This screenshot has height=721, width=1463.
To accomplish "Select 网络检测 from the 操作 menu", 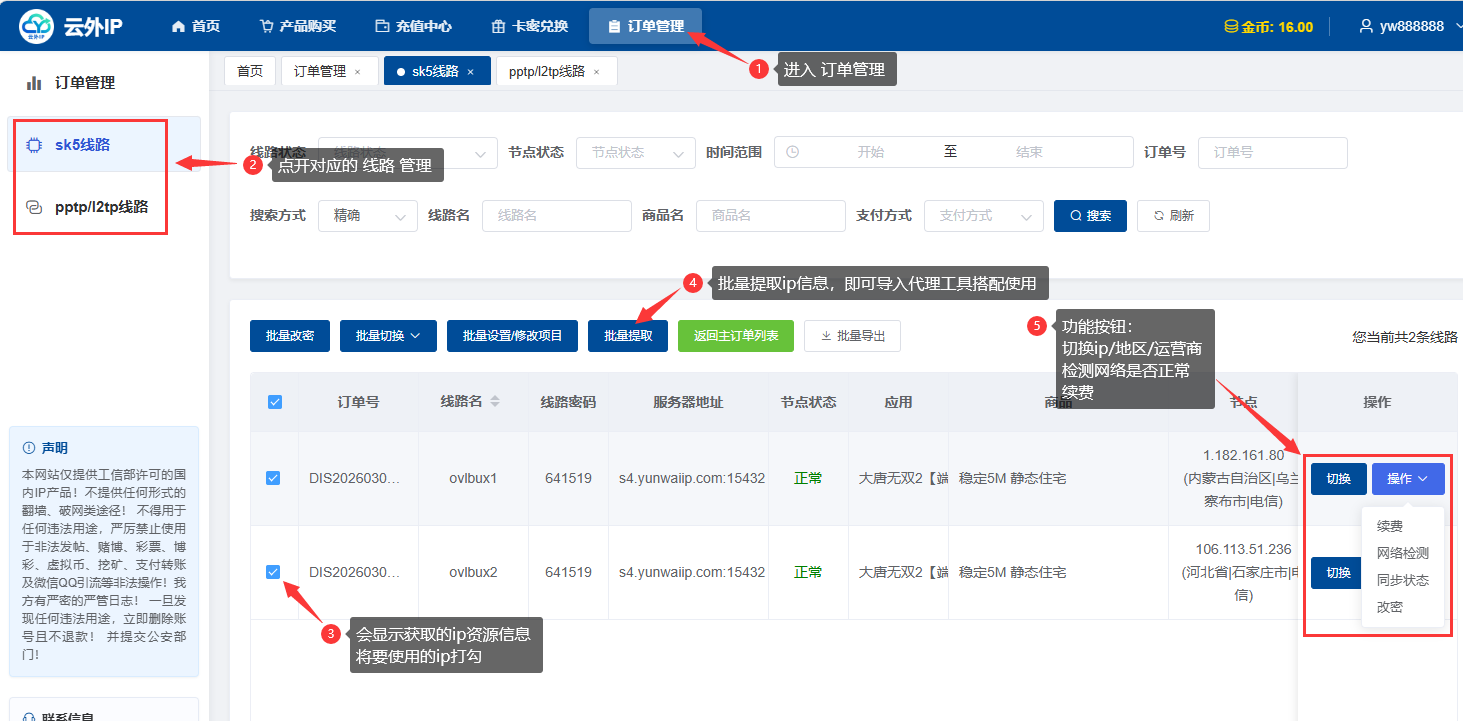I will (1404, 551).
